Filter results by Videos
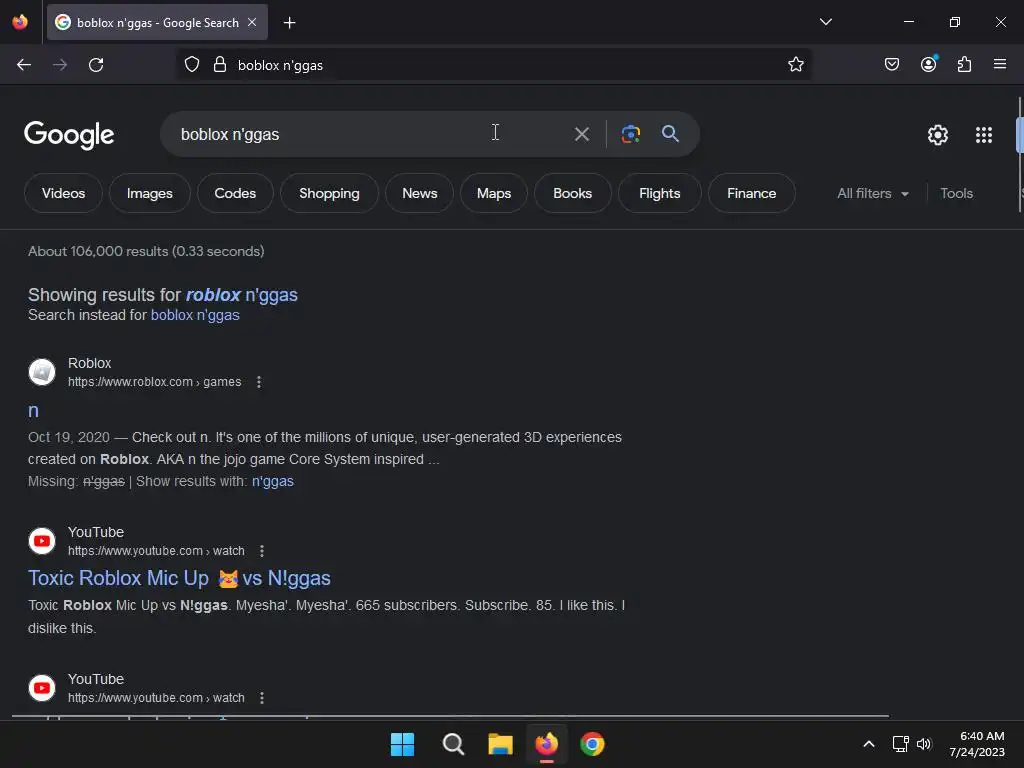 point(63,193)
